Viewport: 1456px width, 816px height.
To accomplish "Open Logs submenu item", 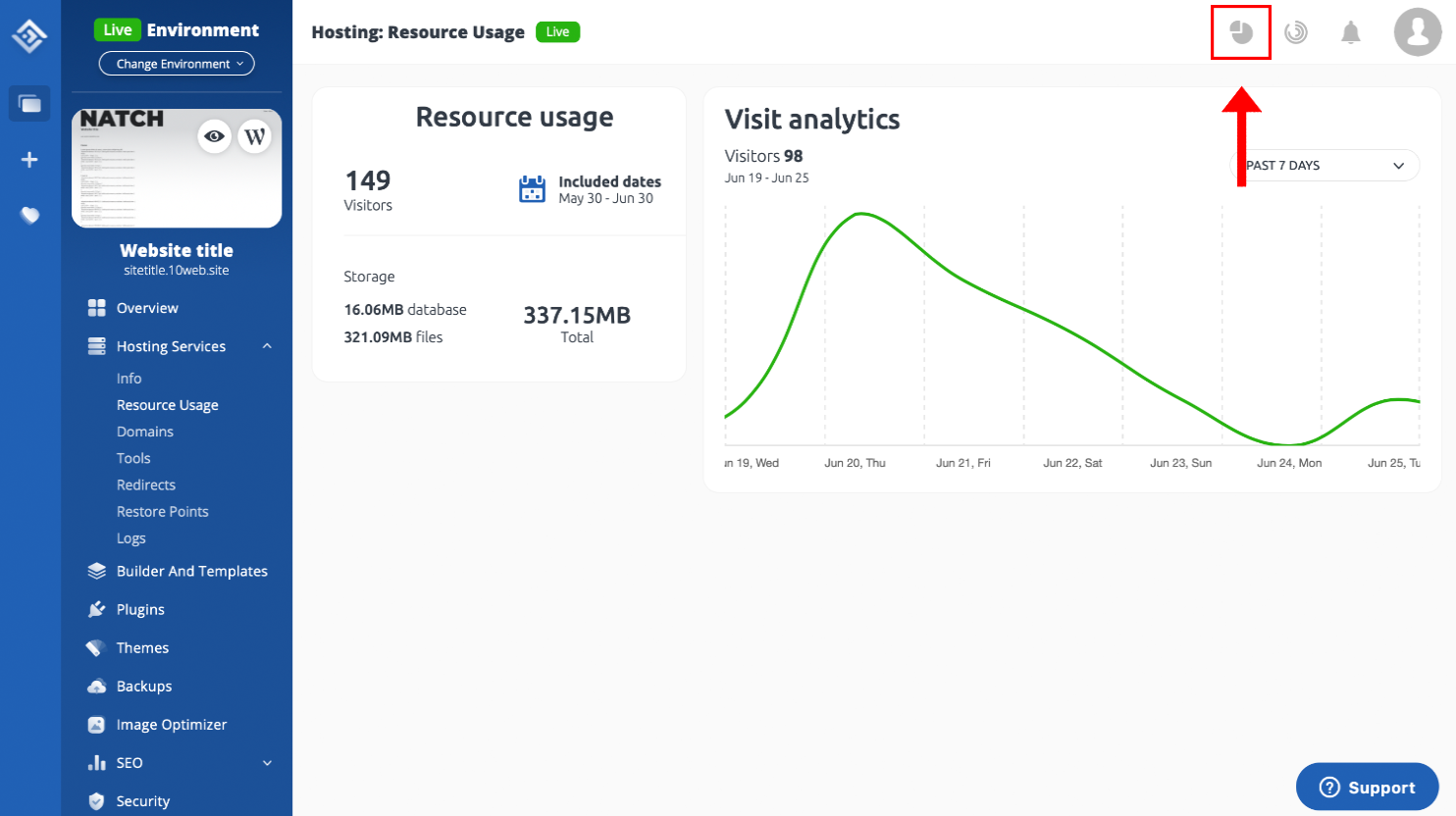I will pyautogui.click(x=130, y=538).
